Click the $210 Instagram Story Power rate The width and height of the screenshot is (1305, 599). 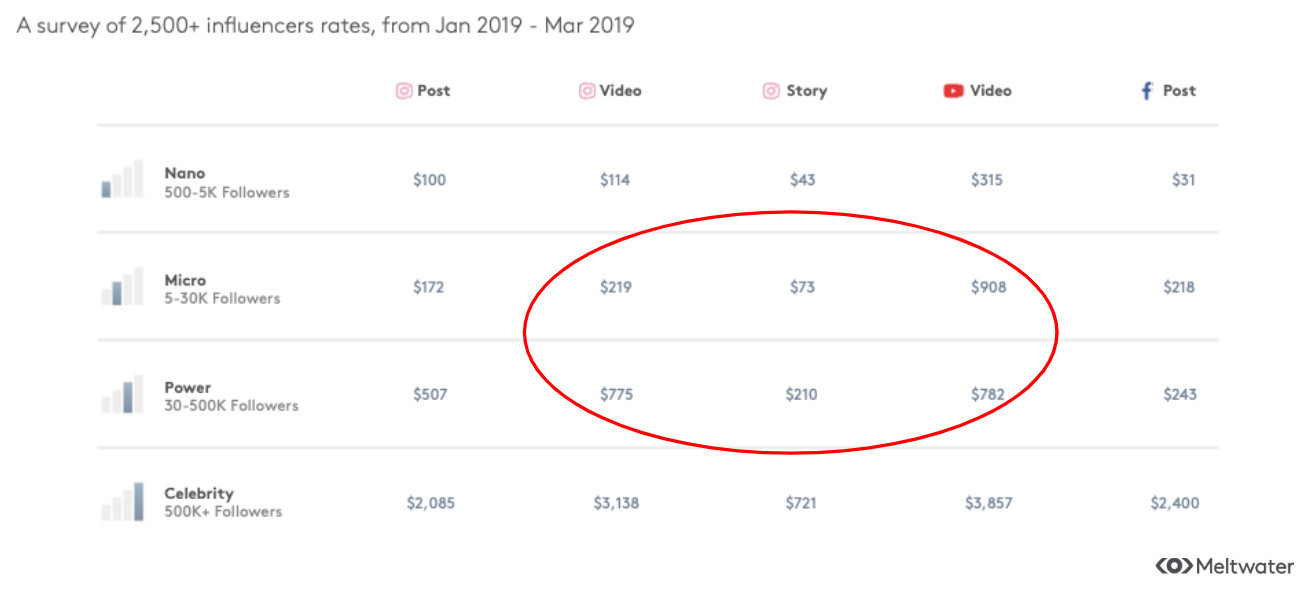pyautogui.click(x=801, y=395)
